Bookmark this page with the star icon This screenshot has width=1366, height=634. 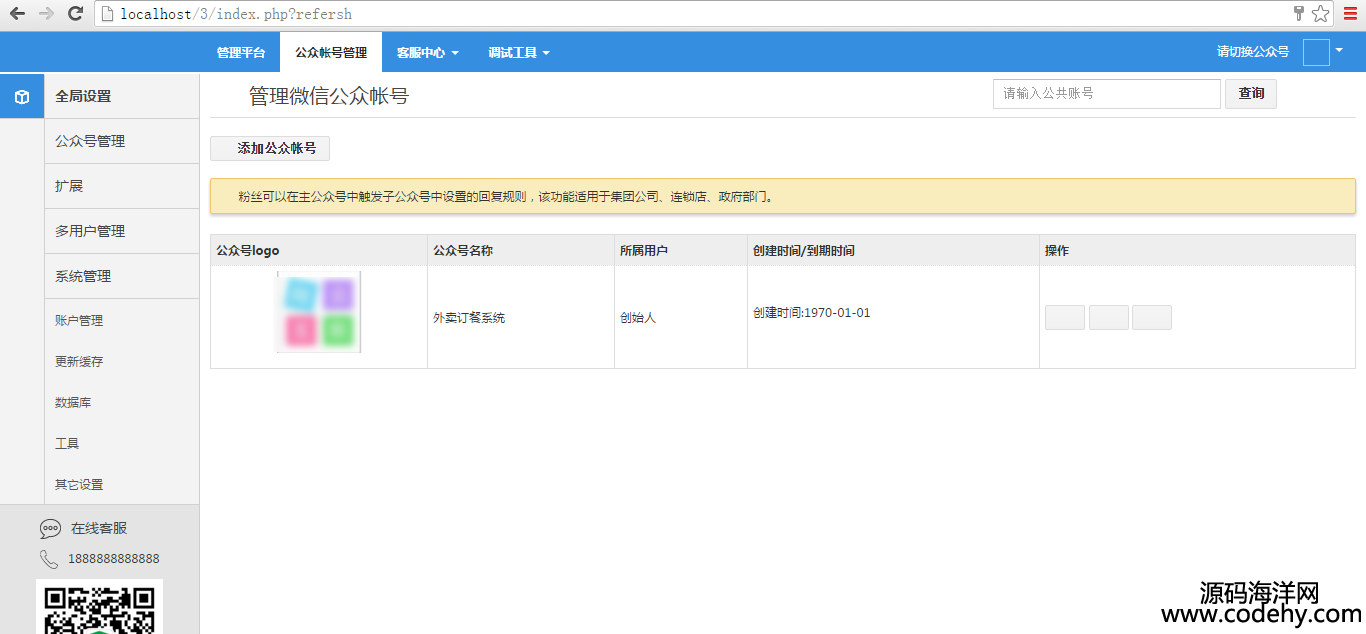coord(1320,14)
